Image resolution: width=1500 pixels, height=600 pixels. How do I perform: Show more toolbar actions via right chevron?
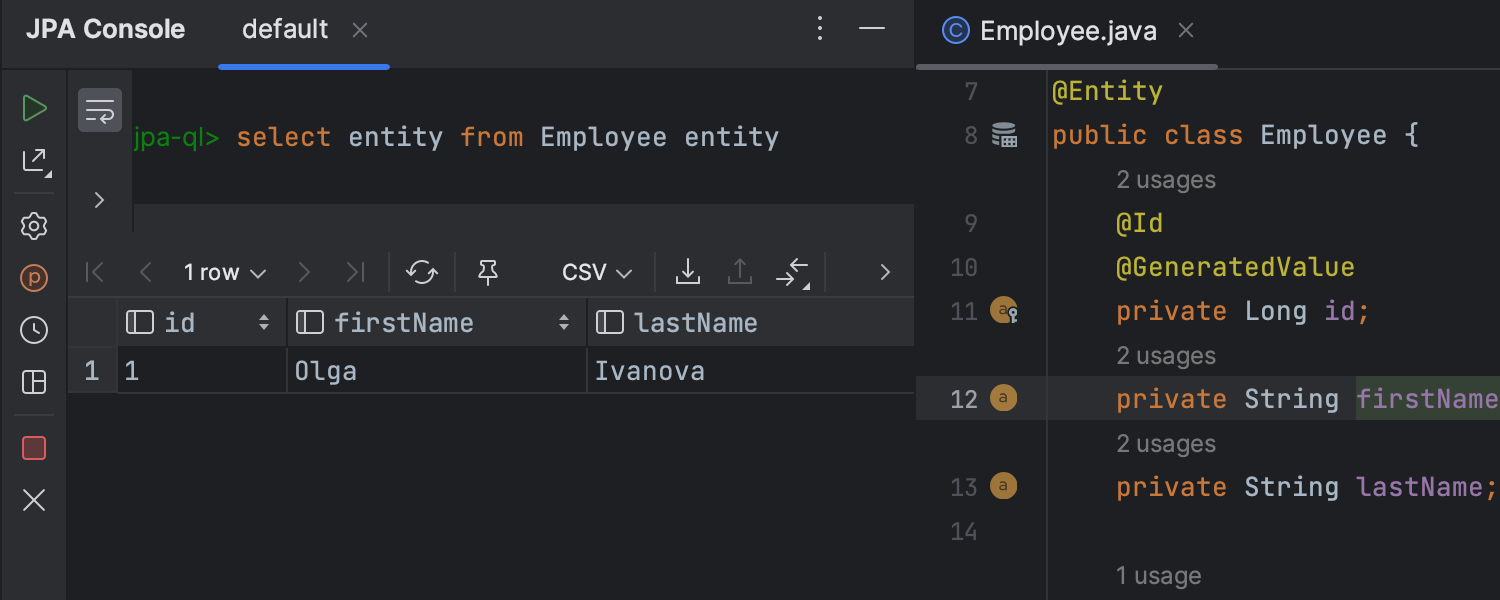point(884,272)
